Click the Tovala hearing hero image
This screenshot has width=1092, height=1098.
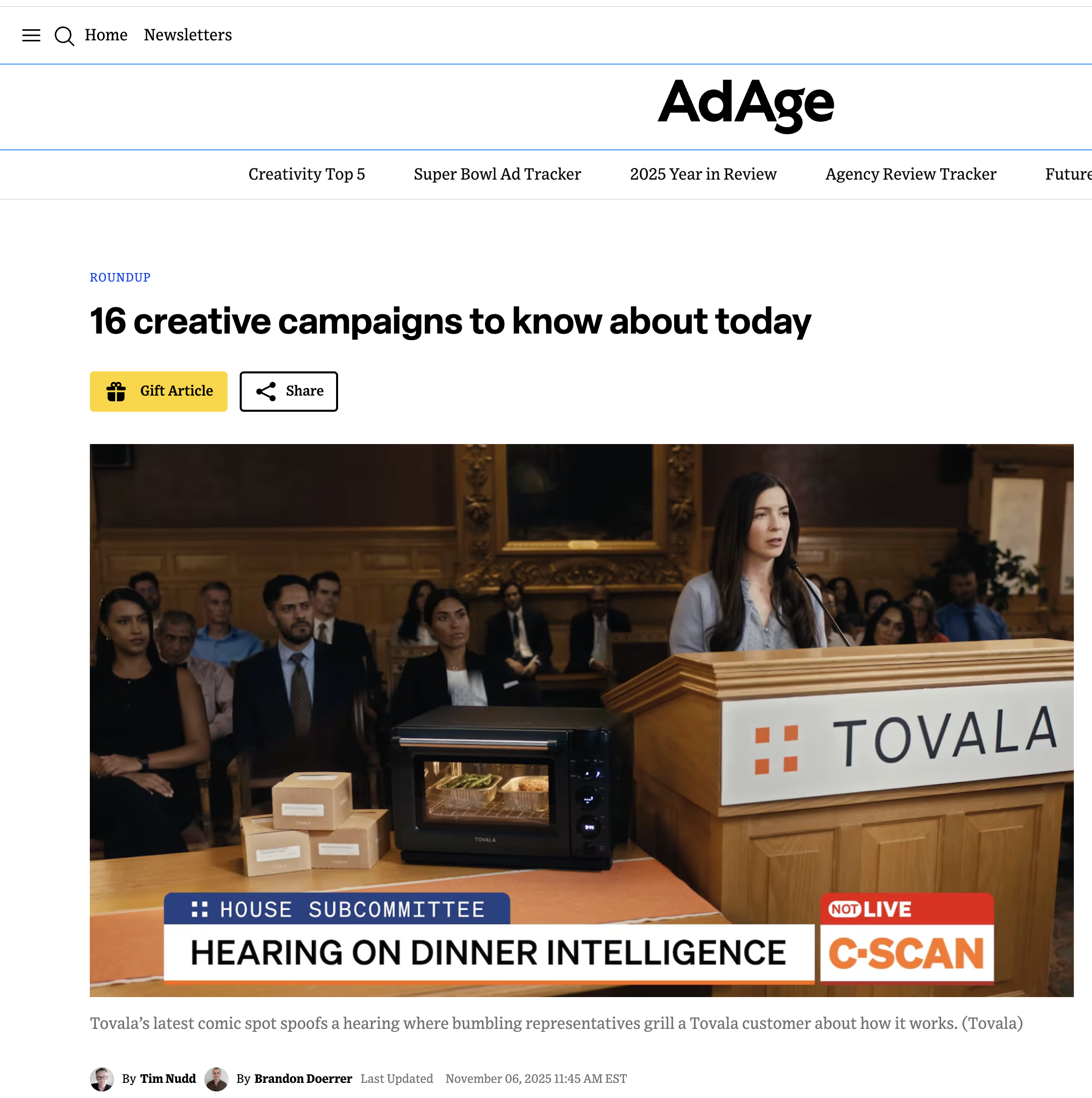coord(581,720)
